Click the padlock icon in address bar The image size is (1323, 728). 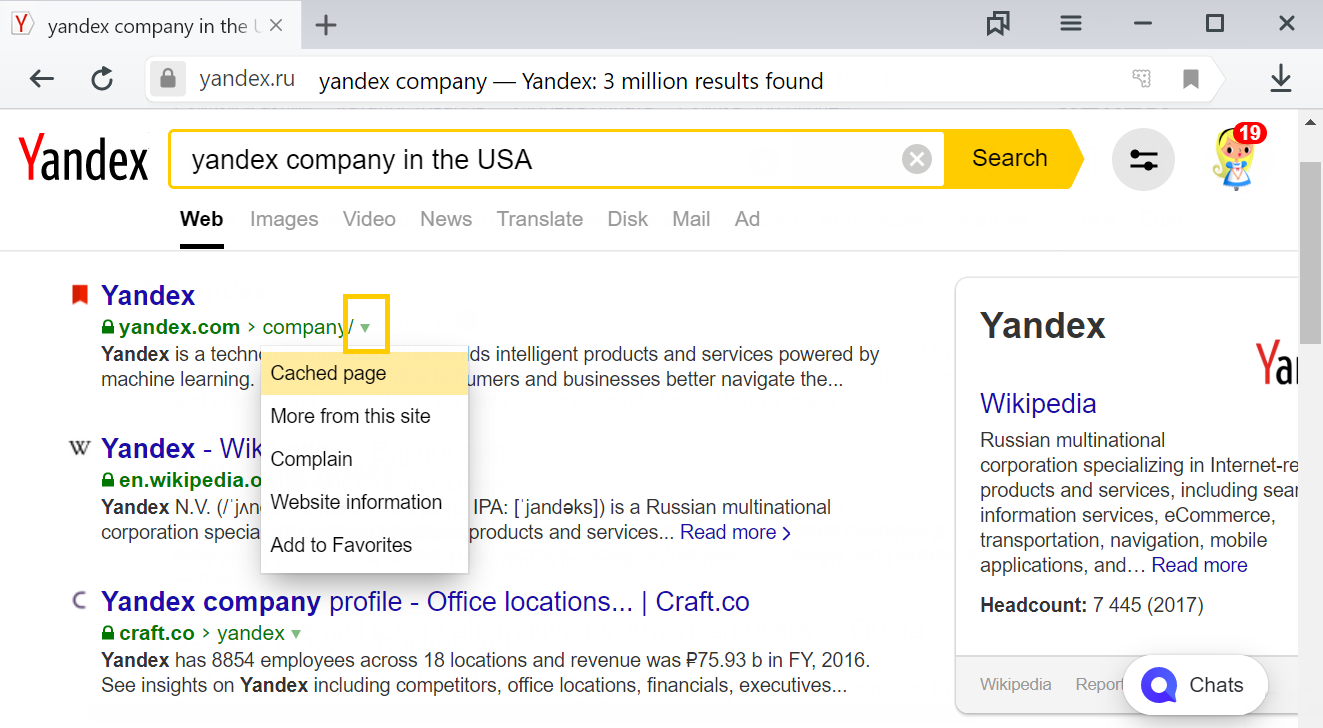[168, 79]
